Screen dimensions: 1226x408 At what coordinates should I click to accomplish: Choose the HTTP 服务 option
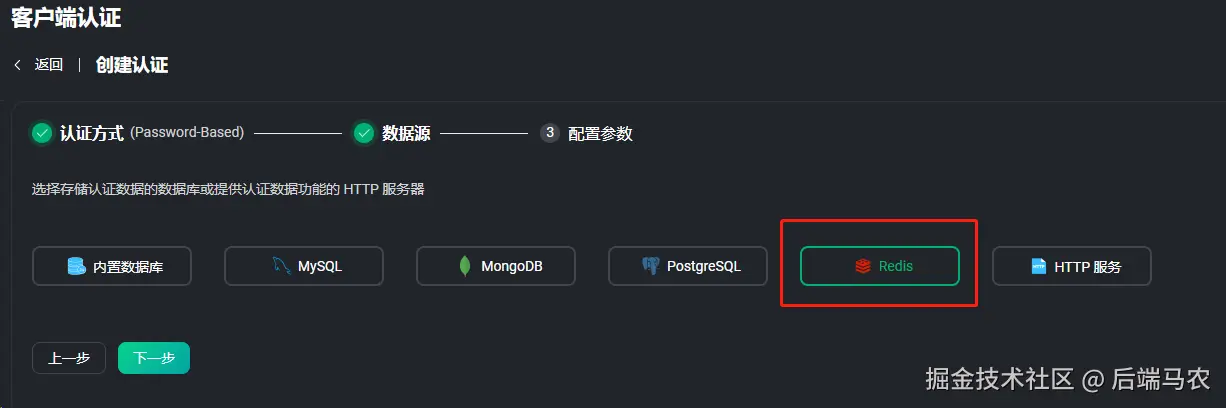coord(1072,266)
